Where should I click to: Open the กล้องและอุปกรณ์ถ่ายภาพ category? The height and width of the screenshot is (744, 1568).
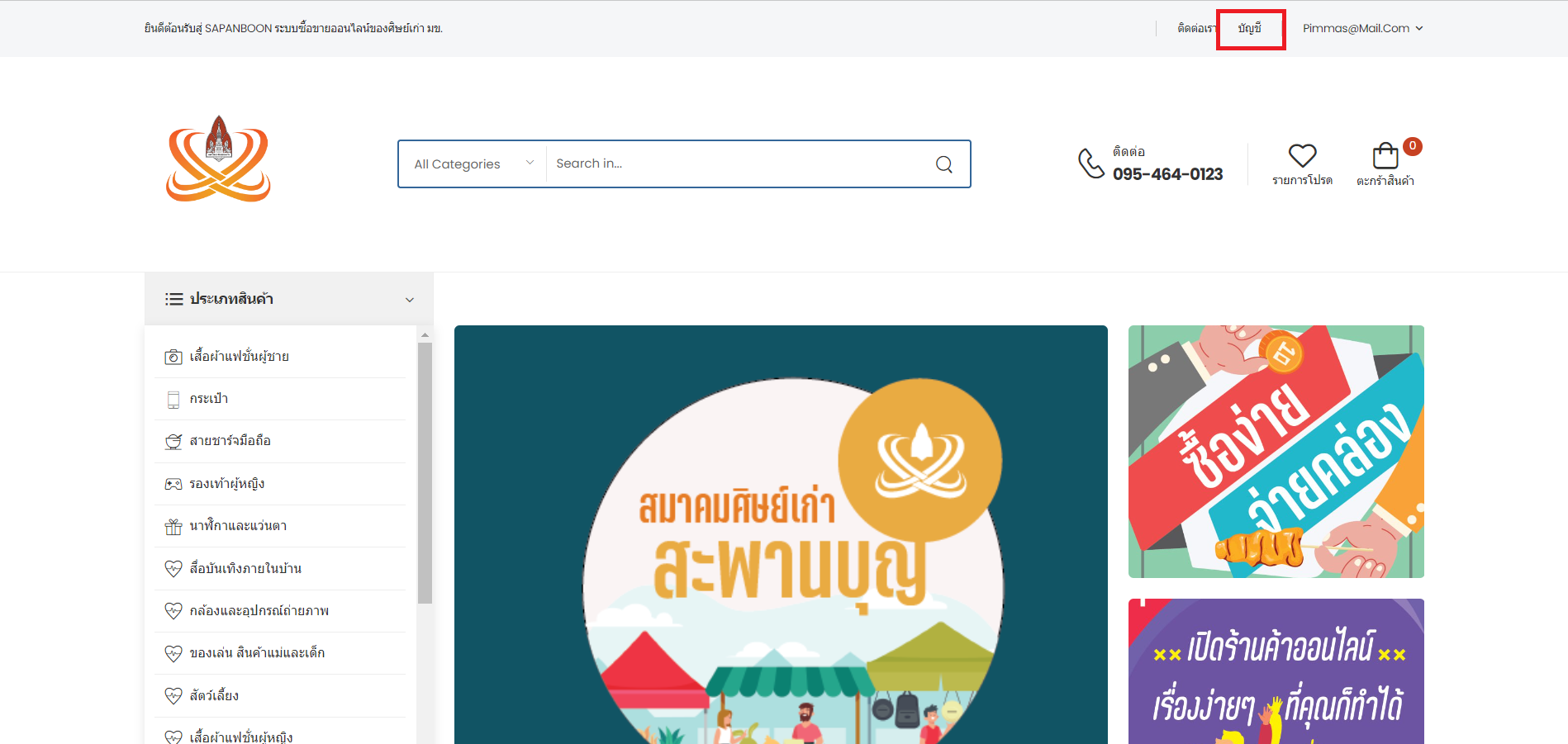point(259,611)
